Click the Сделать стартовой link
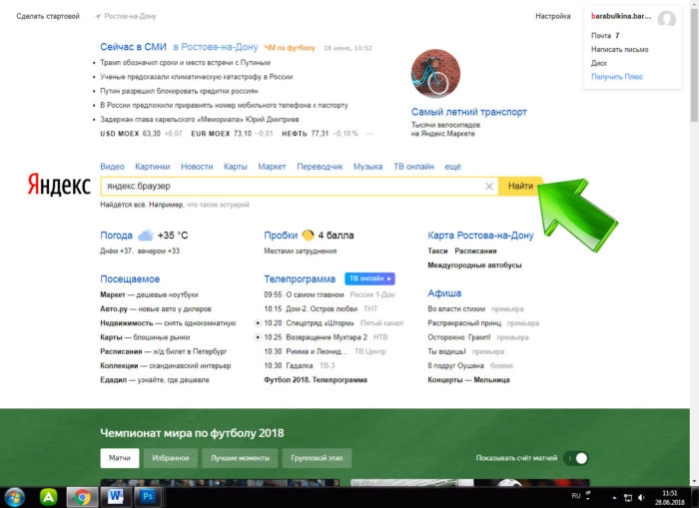Viewport: 699px width, 508px height. [x=48, y=16]
